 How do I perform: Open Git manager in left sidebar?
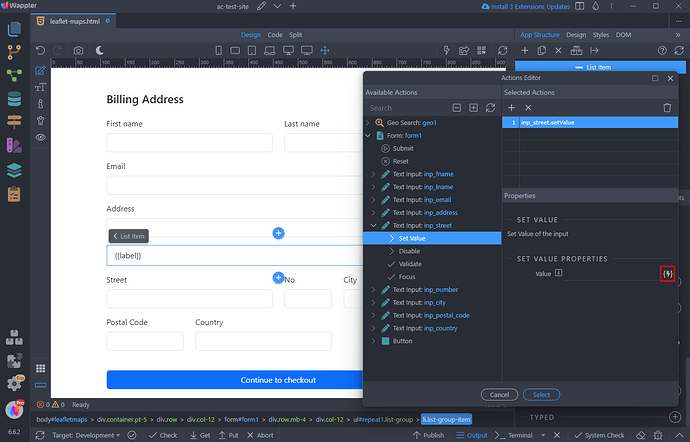(x=14, y=52)
